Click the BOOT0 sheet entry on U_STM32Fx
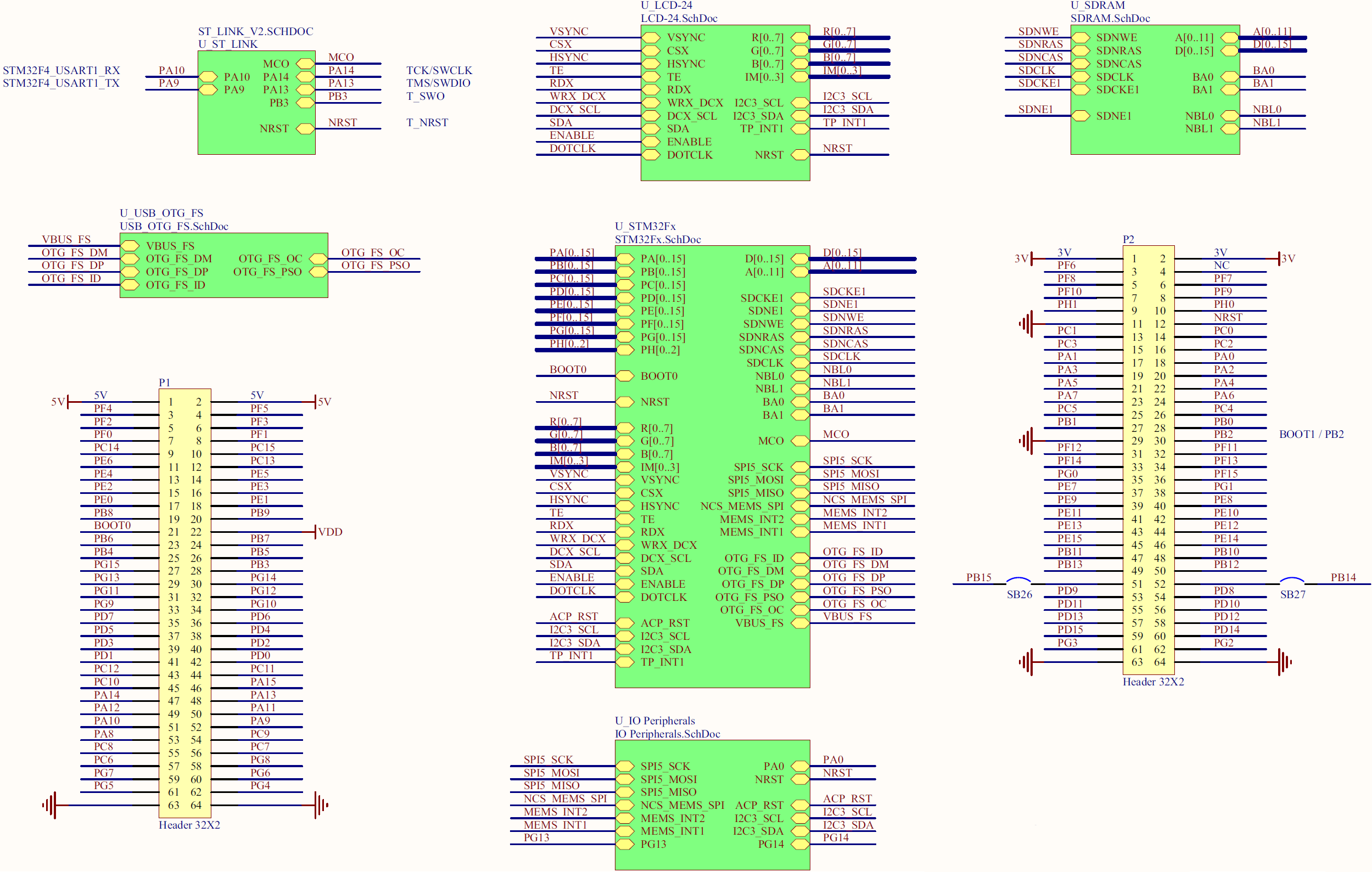This screenshot has width=1372, height=872. 625,376
